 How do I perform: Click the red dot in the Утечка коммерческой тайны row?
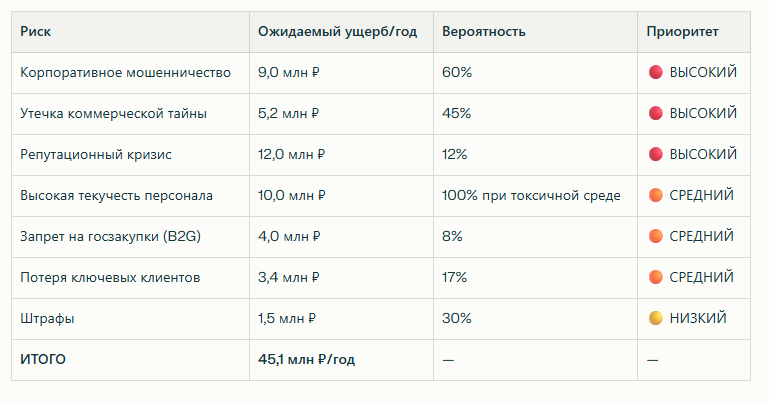tap(656, 114)
